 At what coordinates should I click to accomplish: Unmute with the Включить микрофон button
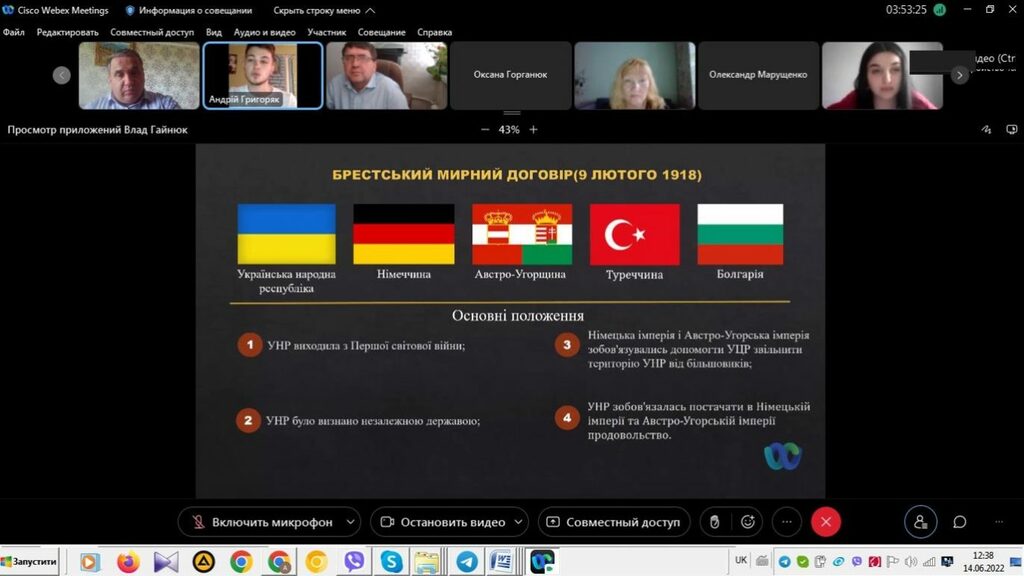point(262,522)
